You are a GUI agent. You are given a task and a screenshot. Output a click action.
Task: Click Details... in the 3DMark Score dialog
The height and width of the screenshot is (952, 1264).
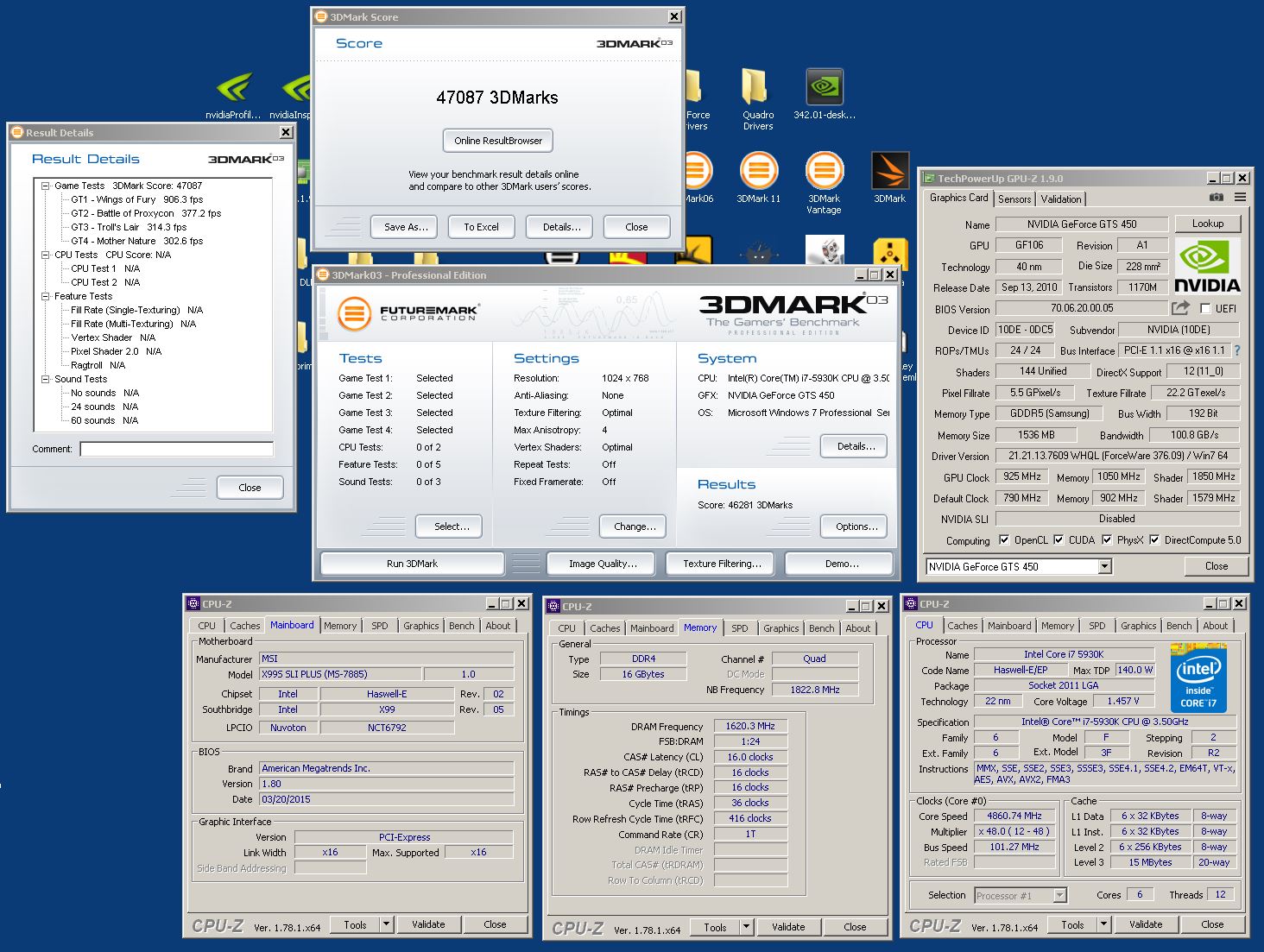pyautogui.click(x=561, y=227)
